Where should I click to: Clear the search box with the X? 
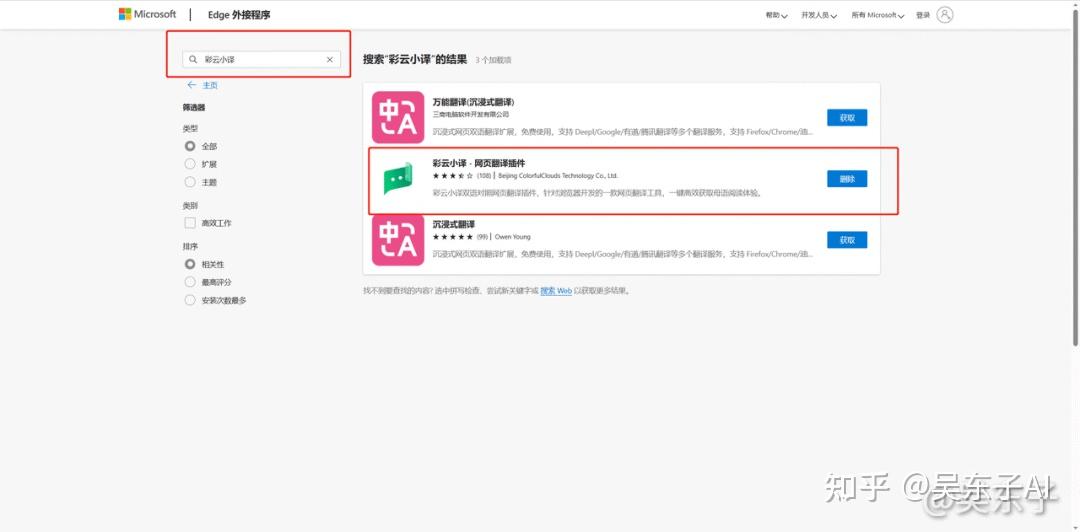tap(329, 60)
